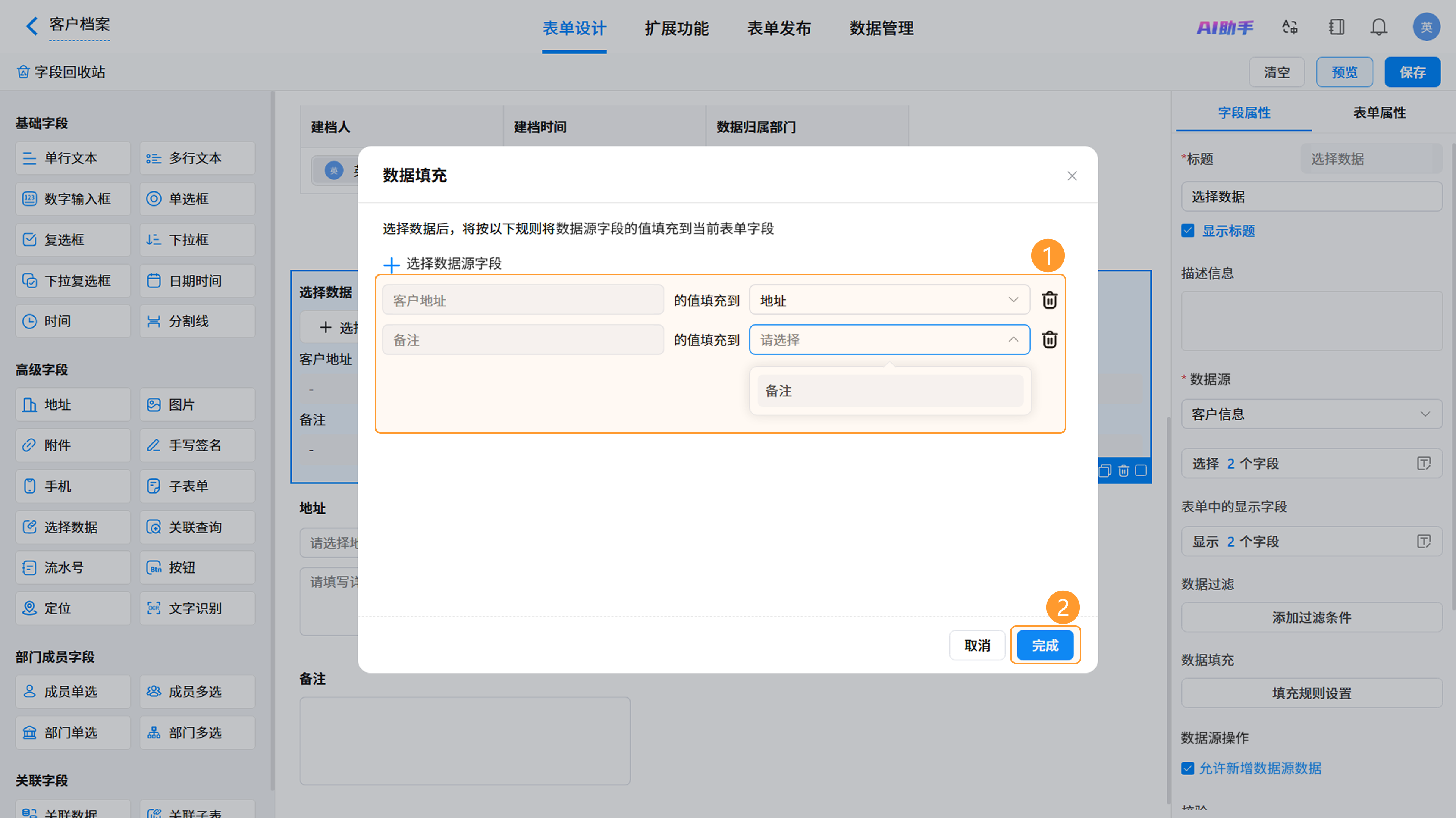Click the back arrow next to 客户档案

(x=31, y=25)
